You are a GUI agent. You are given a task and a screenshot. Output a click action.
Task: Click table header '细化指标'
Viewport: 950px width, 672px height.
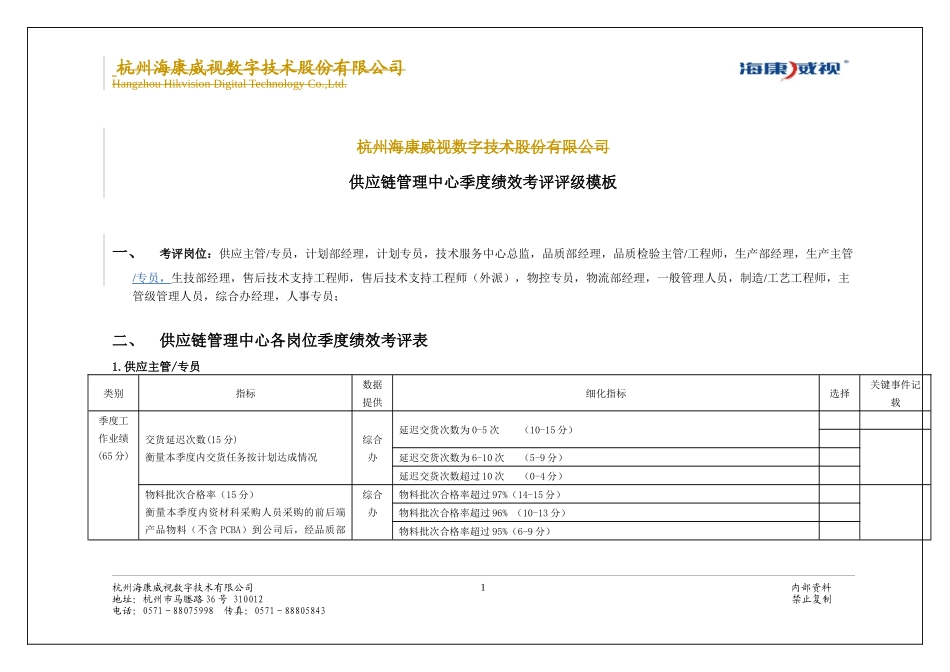(606, 393)
